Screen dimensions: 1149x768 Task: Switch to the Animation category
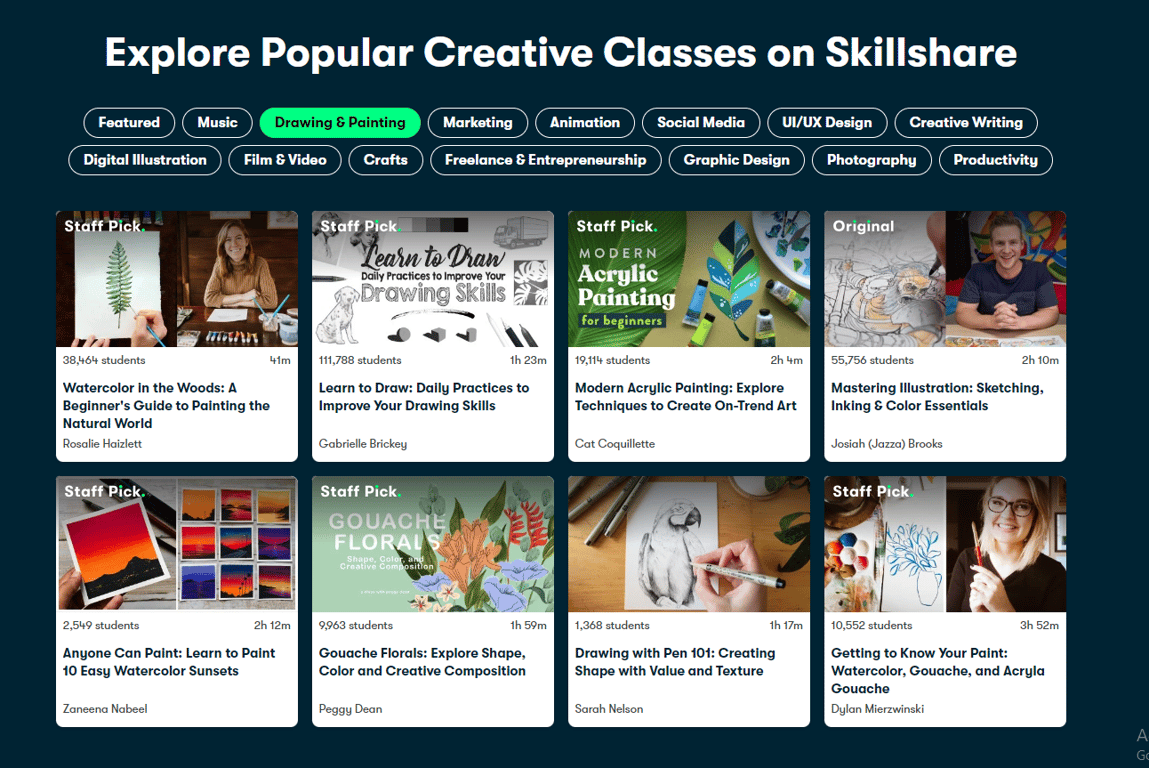click(585, 122)
